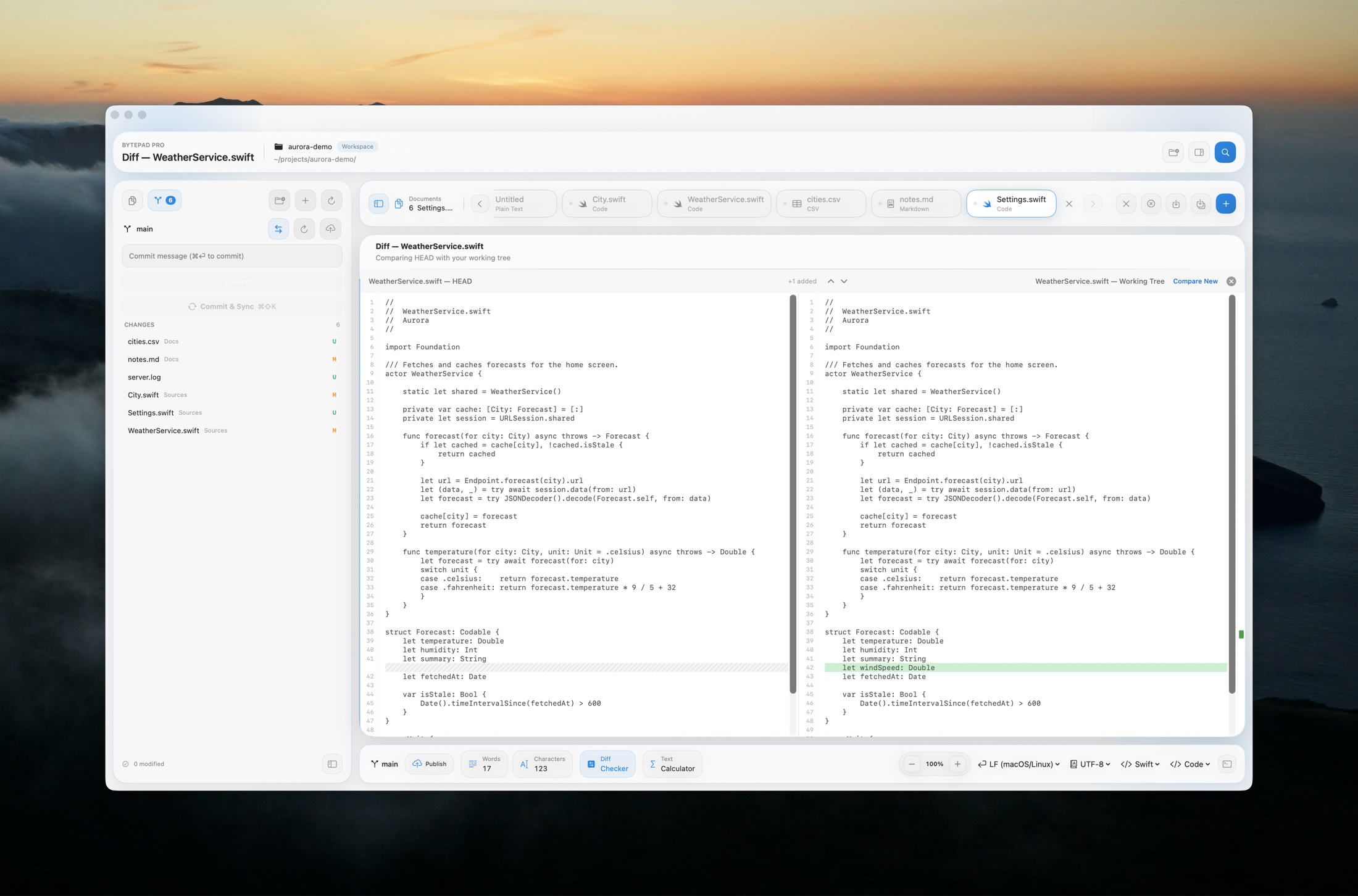Go to next tabs with right chevron

click(1093, 204)
